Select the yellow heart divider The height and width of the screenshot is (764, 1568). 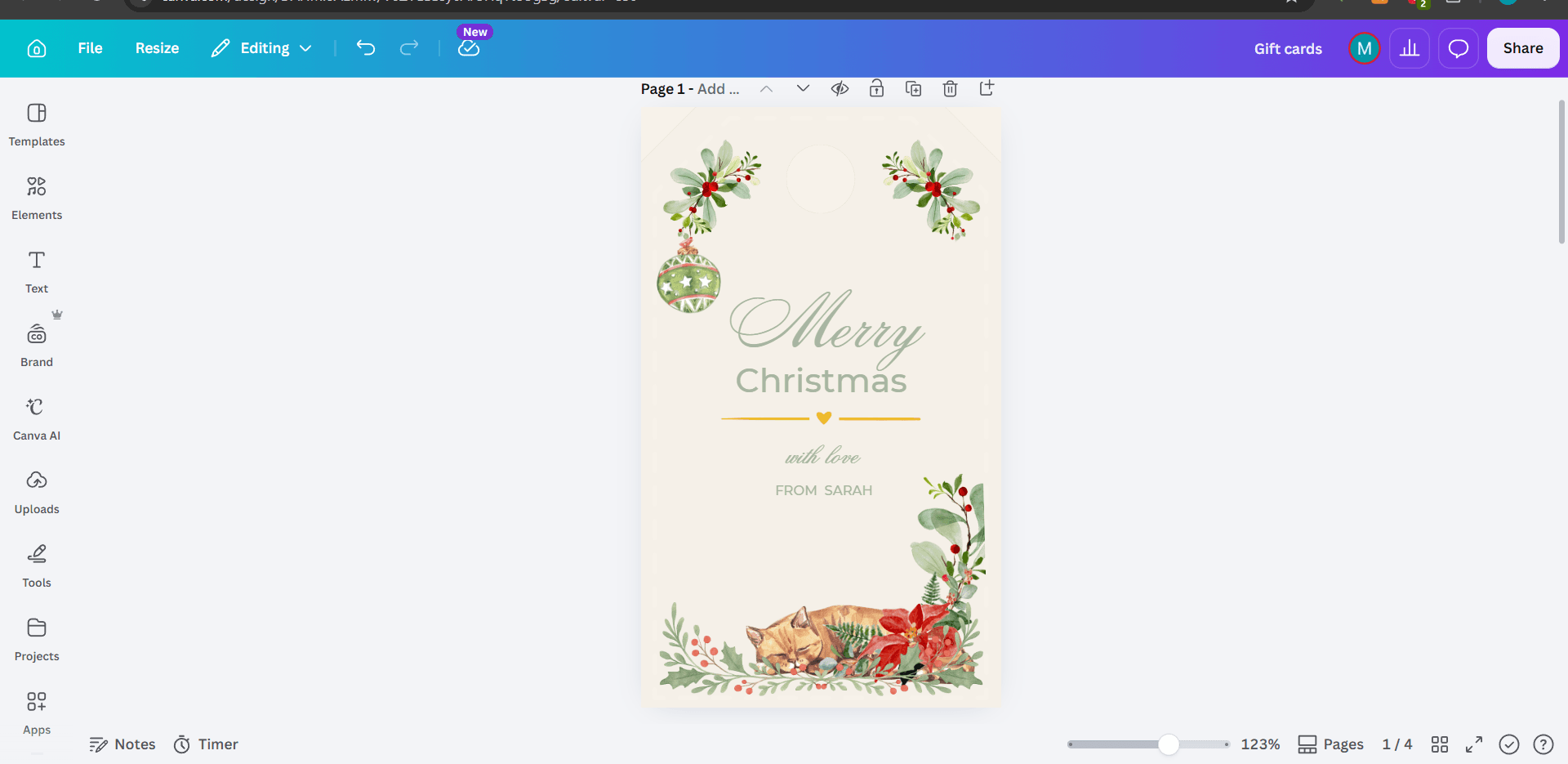coord(821,418)
